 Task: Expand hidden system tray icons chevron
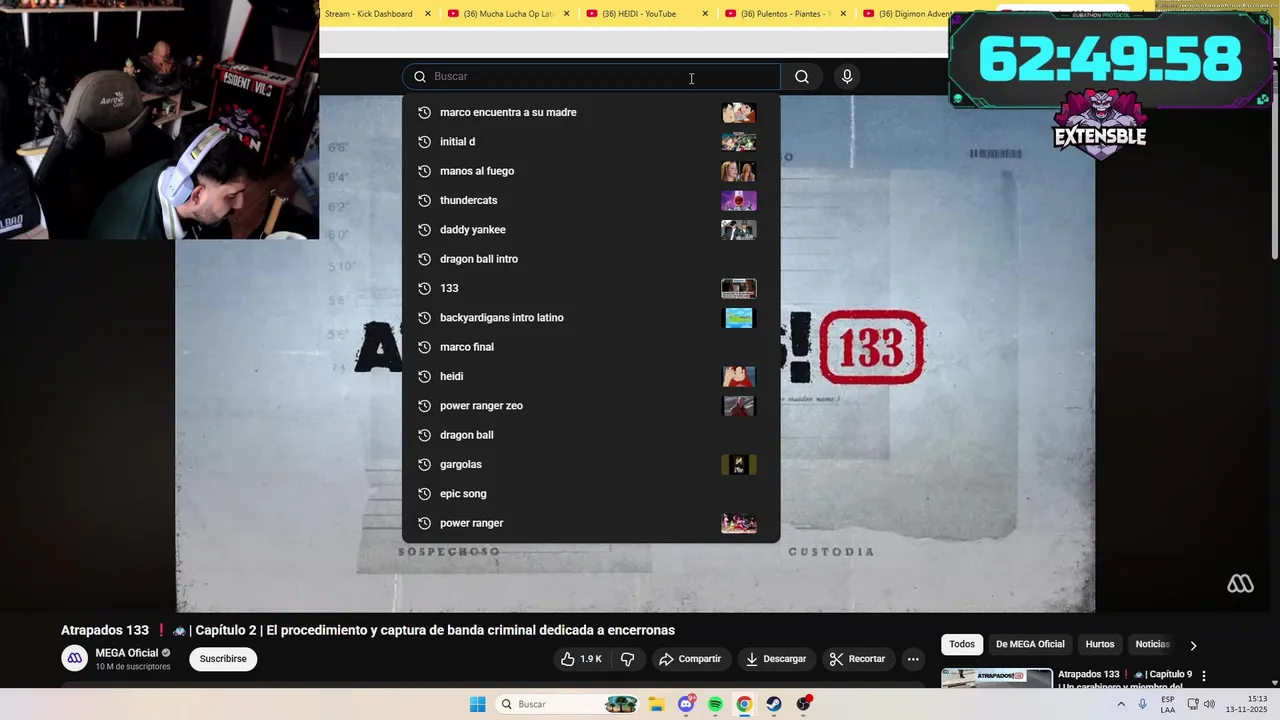(1120, 704)
